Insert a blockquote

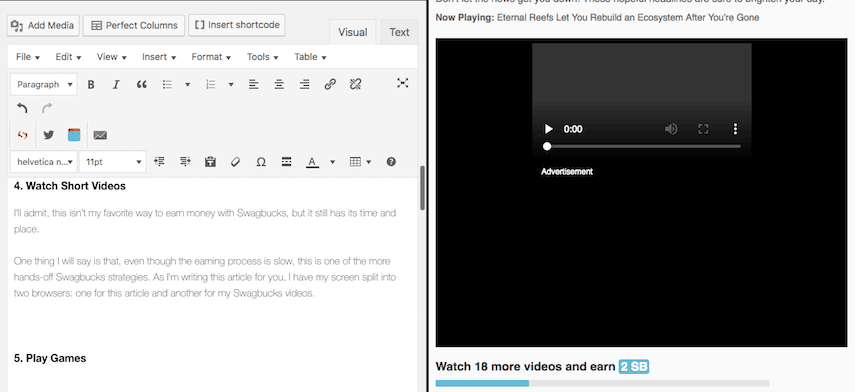click(142, 85)
